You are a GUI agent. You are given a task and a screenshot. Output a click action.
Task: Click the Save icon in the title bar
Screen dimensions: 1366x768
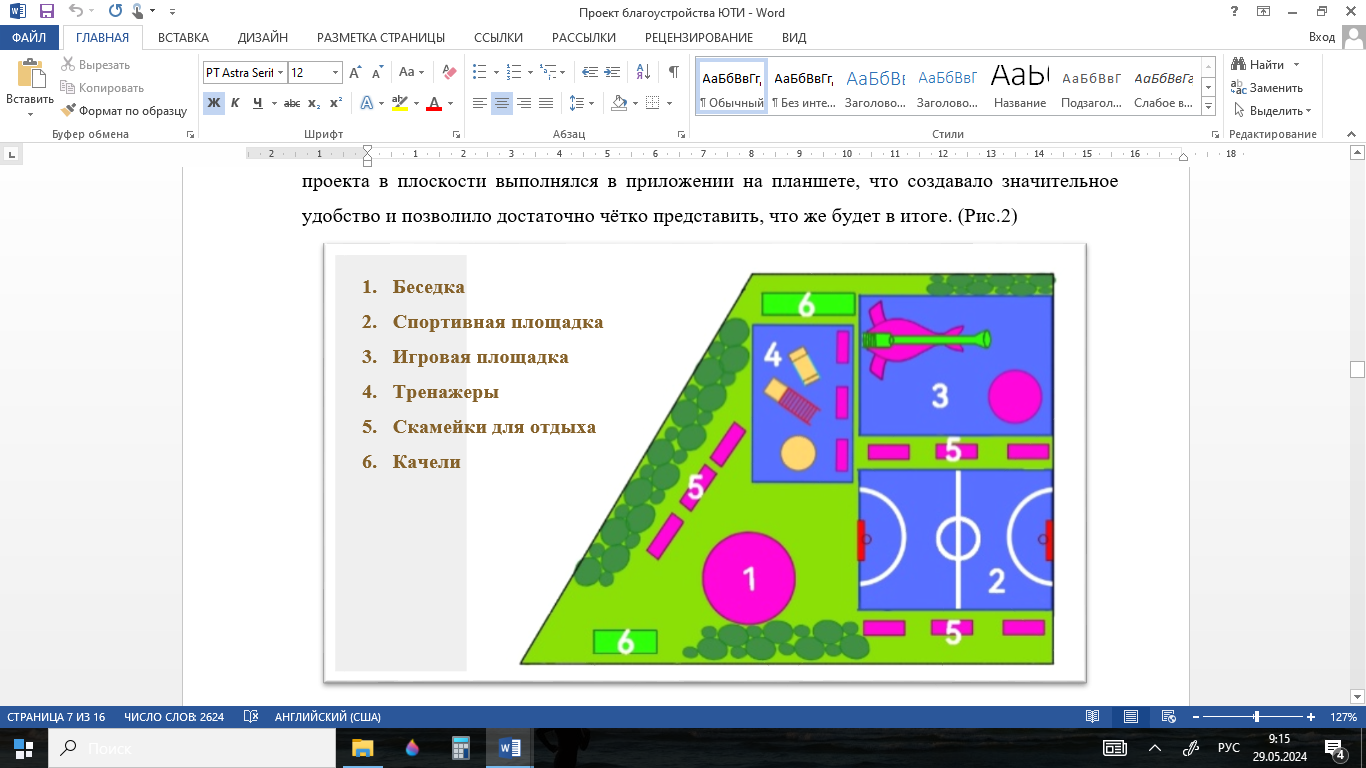[47, 12]
